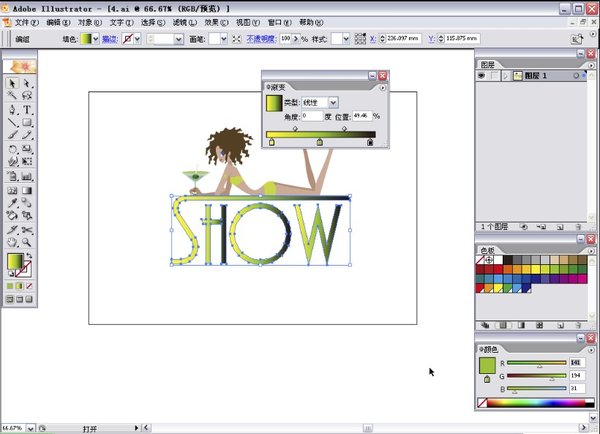Select the Free Transform tool
The width and height of the screenshot is (600, 434).
(x=26, y=161)
